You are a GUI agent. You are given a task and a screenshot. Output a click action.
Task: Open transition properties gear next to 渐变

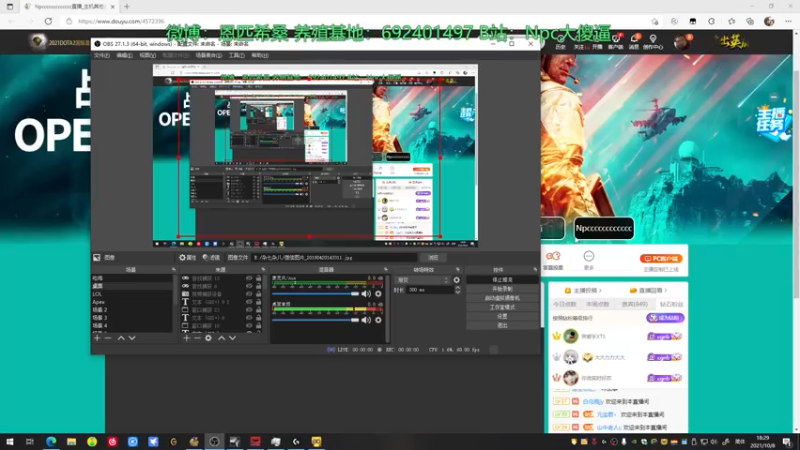(x=457, y=280)
